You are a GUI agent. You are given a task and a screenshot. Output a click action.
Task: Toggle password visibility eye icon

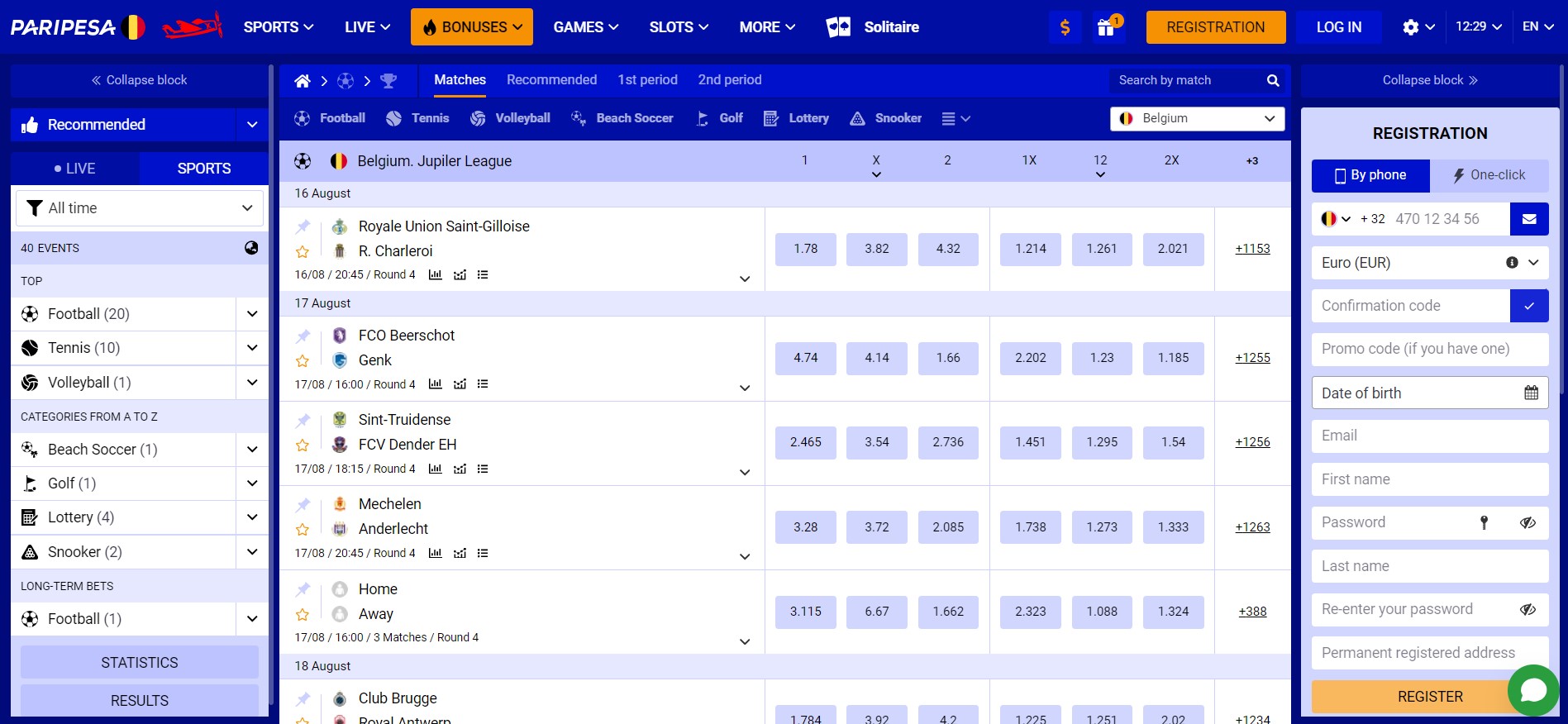click(1527, 522)
